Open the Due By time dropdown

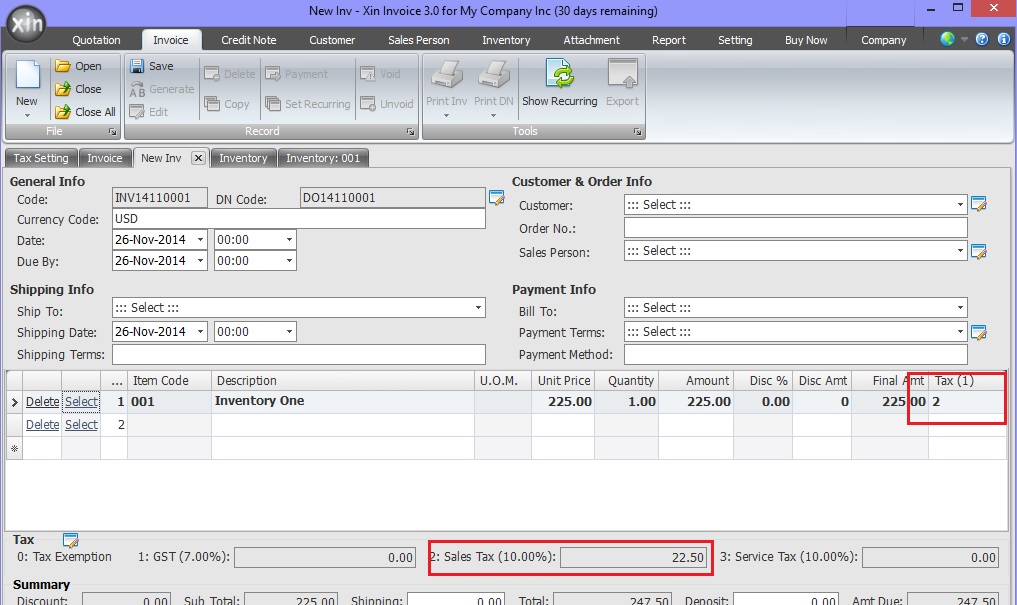click(289, 261)
